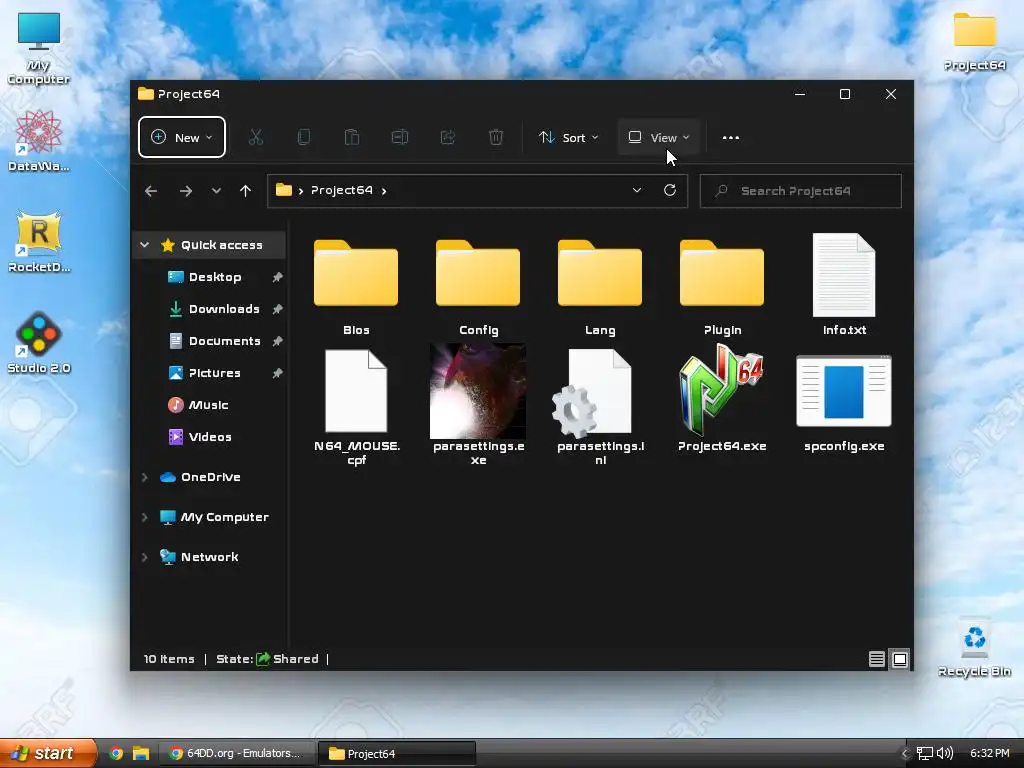Unpin Desktop using its pin icon
The image size is (1024, 768).
(x=278, y=277)
